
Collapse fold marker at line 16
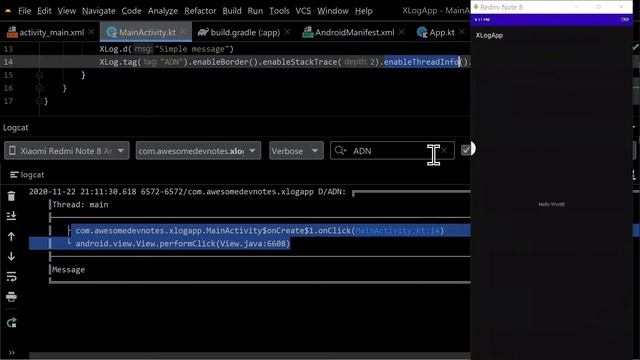pyautogui.click(x=40, y=88)
